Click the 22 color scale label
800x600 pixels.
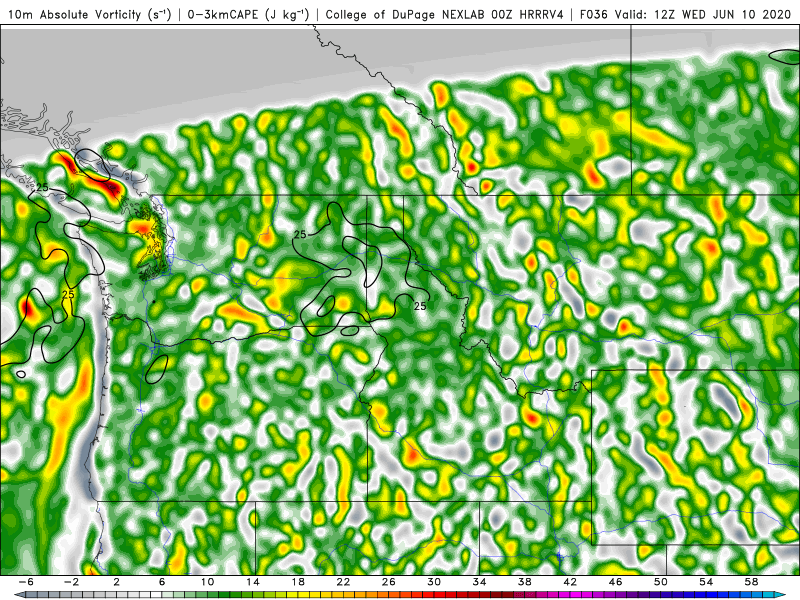click(x=343, y=582)
